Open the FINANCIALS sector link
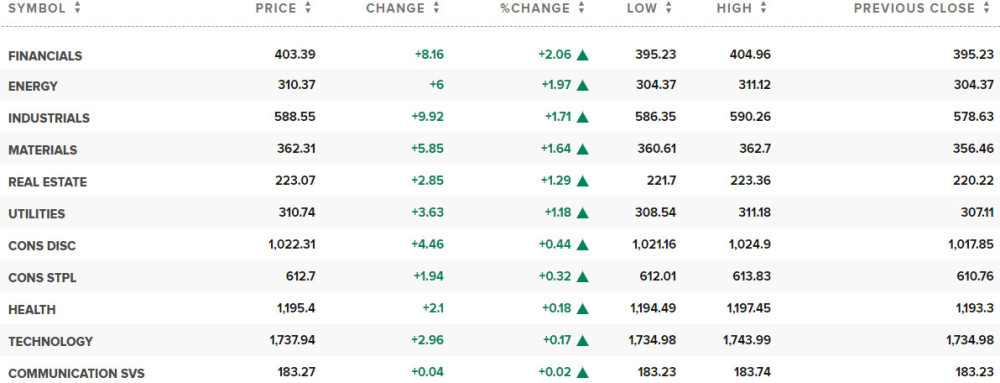The width and height of the screenshot is (1000, 383). [x=45, y=56]
